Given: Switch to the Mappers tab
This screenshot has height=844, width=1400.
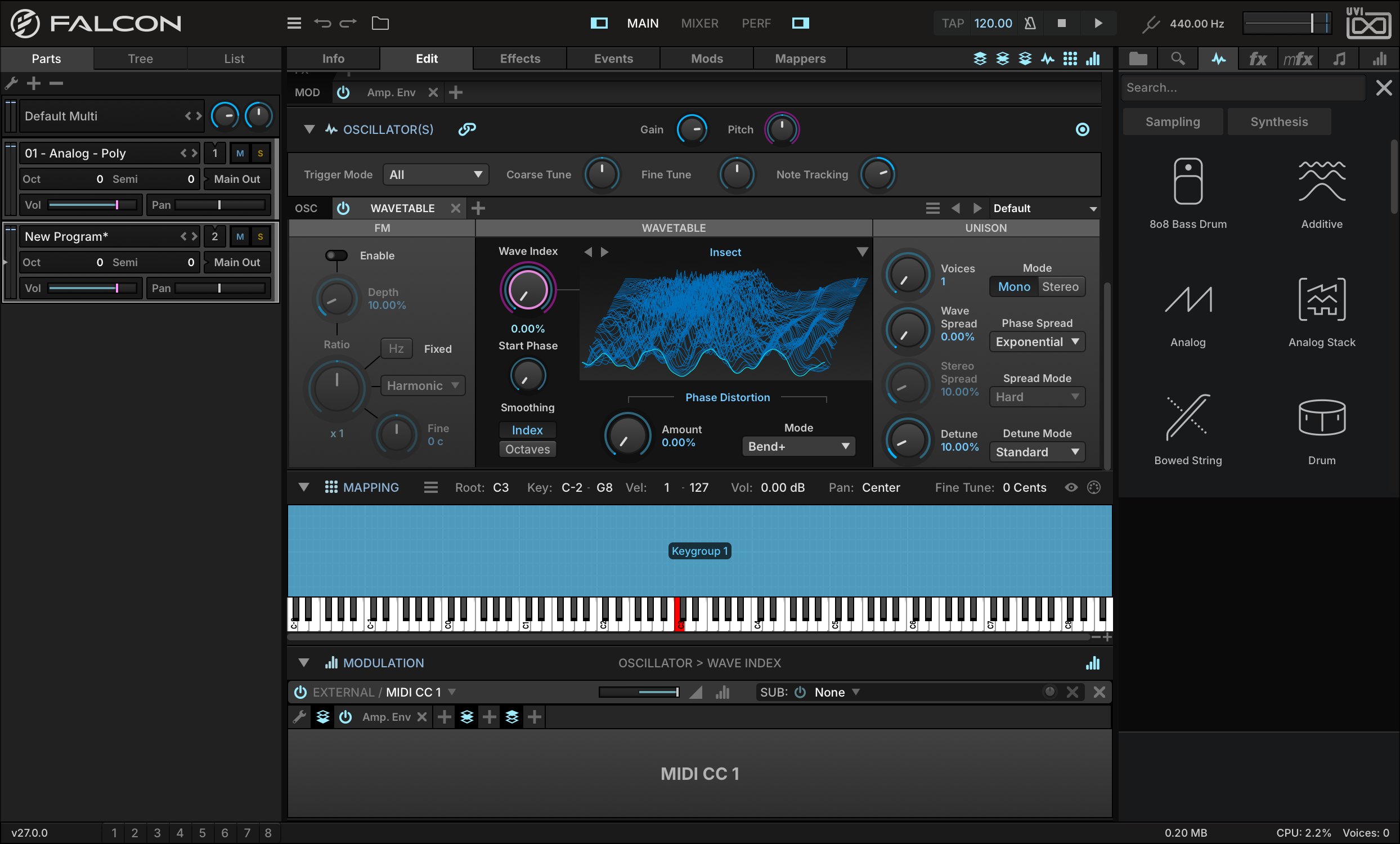Looking at the screenshot, I should [x=800, y=59].
